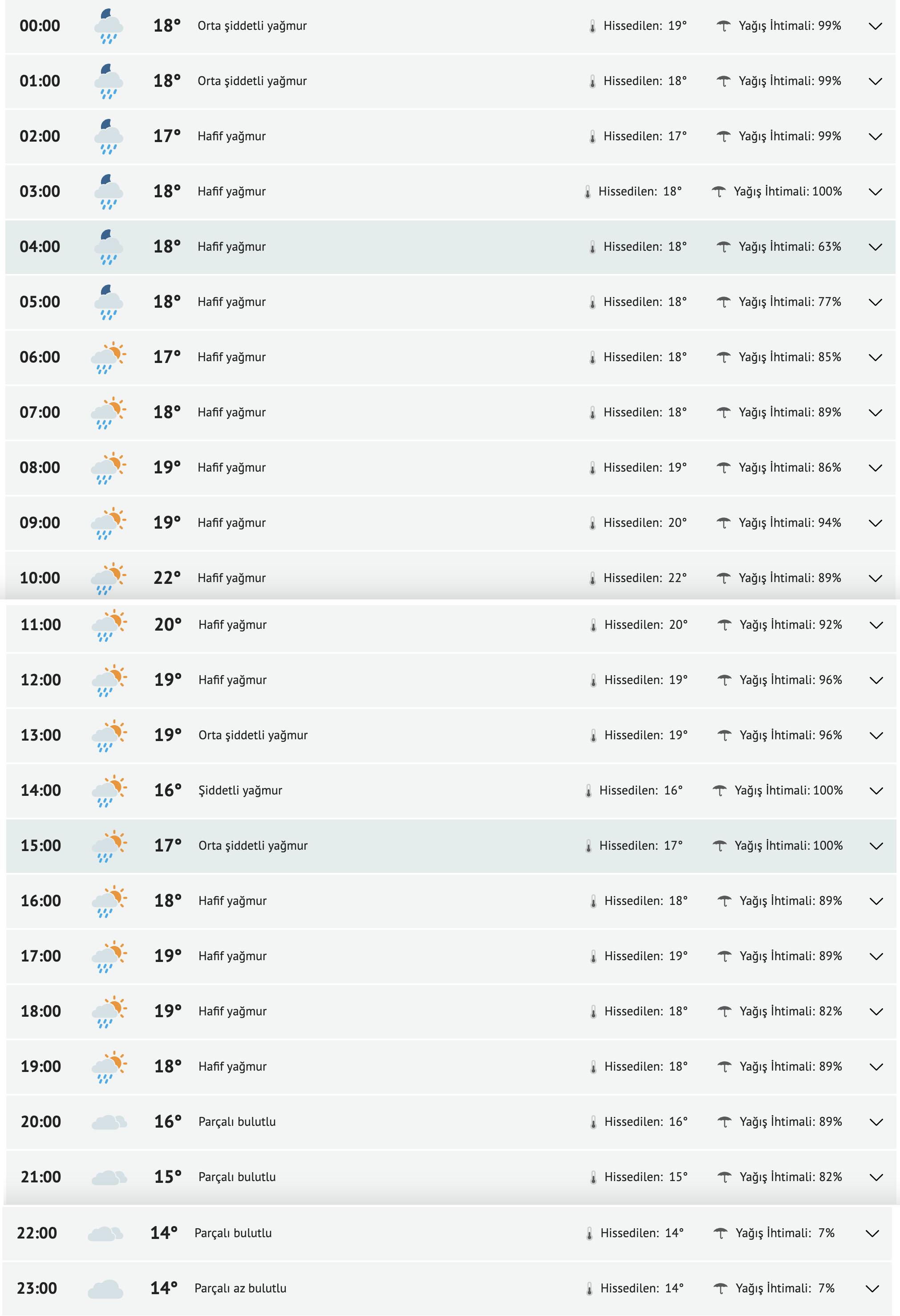900x1316 pixels.
Task: Open details for the 13:00 forecast
Action: tap(876, 736)
